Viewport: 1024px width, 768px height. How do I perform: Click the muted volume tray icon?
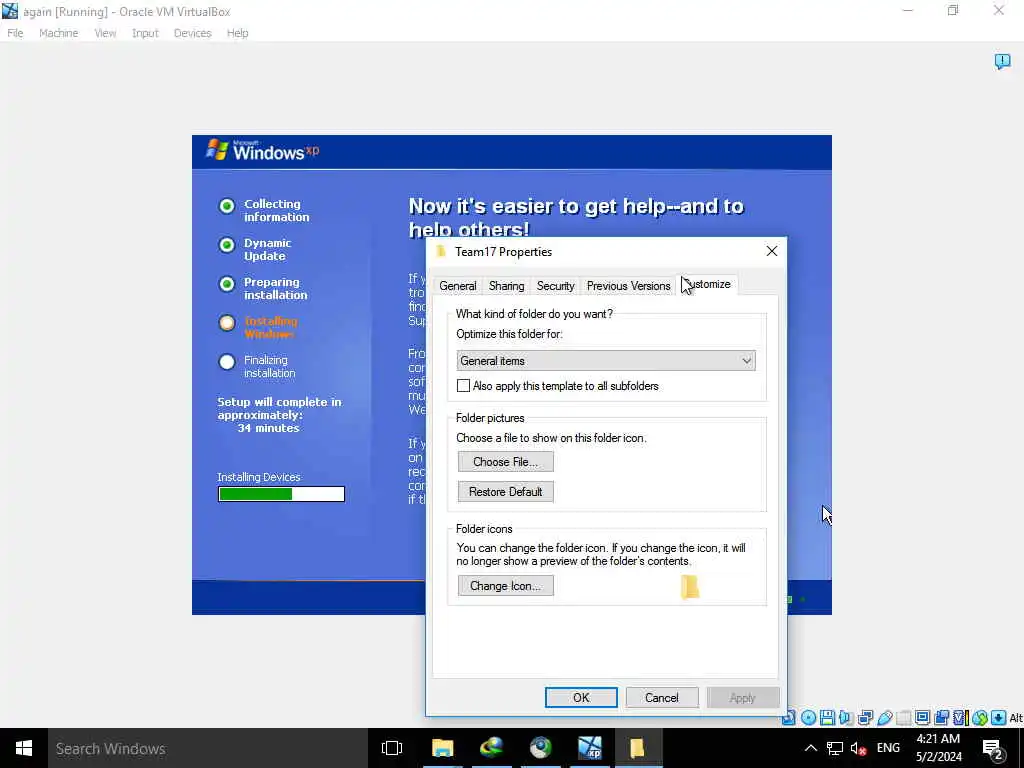[859, 748]
